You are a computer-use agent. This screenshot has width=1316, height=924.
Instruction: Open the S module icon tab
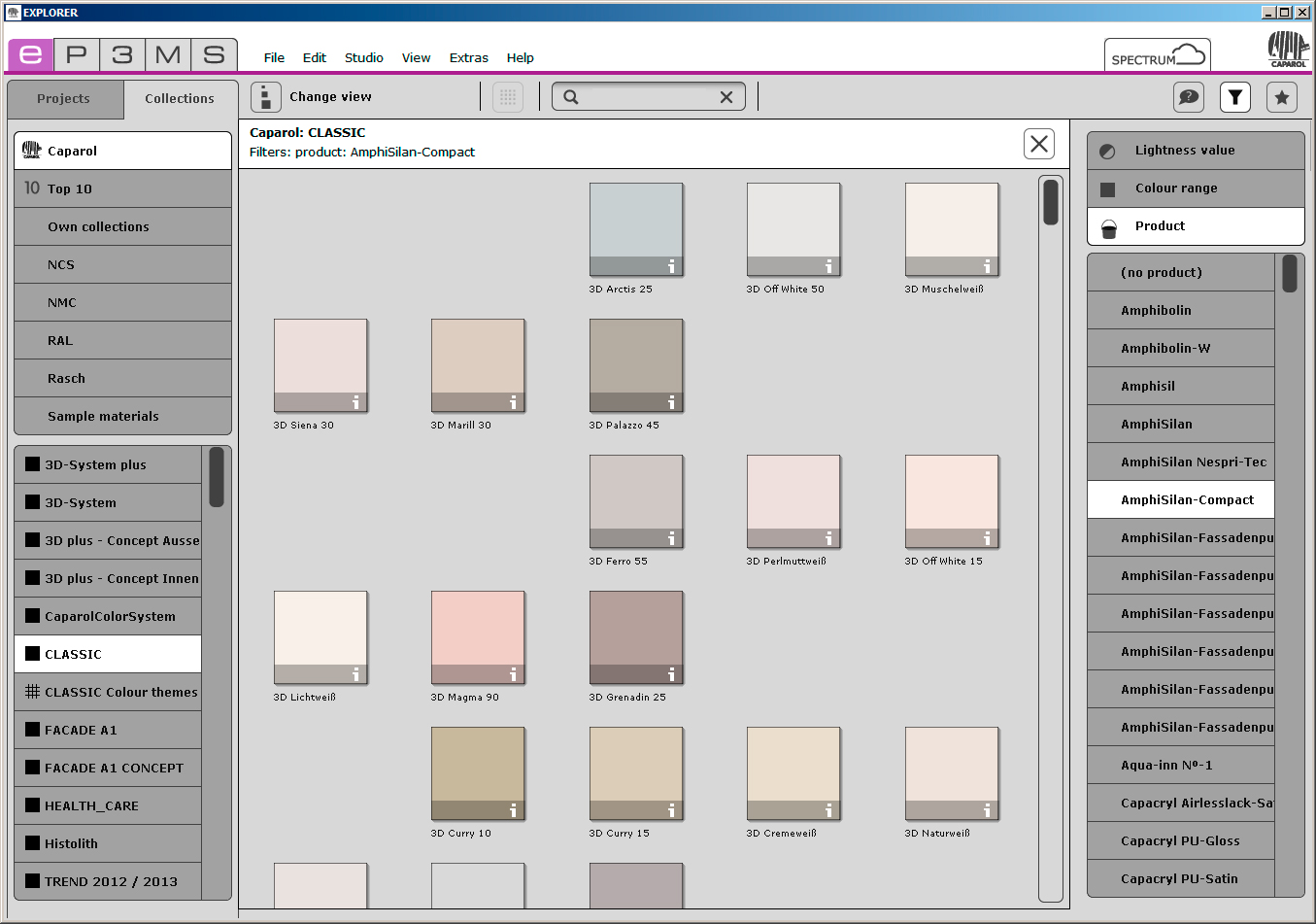click(215, 54)
